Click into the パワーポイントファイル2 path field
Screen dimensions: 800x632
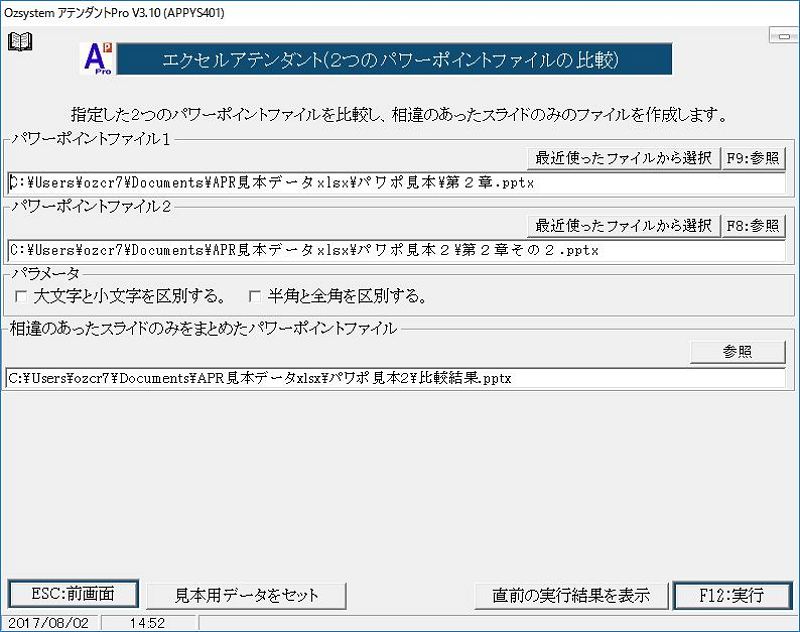(395, 250)
